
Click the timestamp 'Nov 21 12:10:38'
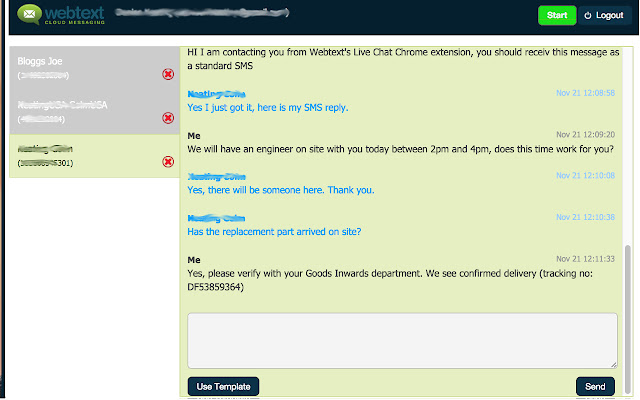coord(585,217)
